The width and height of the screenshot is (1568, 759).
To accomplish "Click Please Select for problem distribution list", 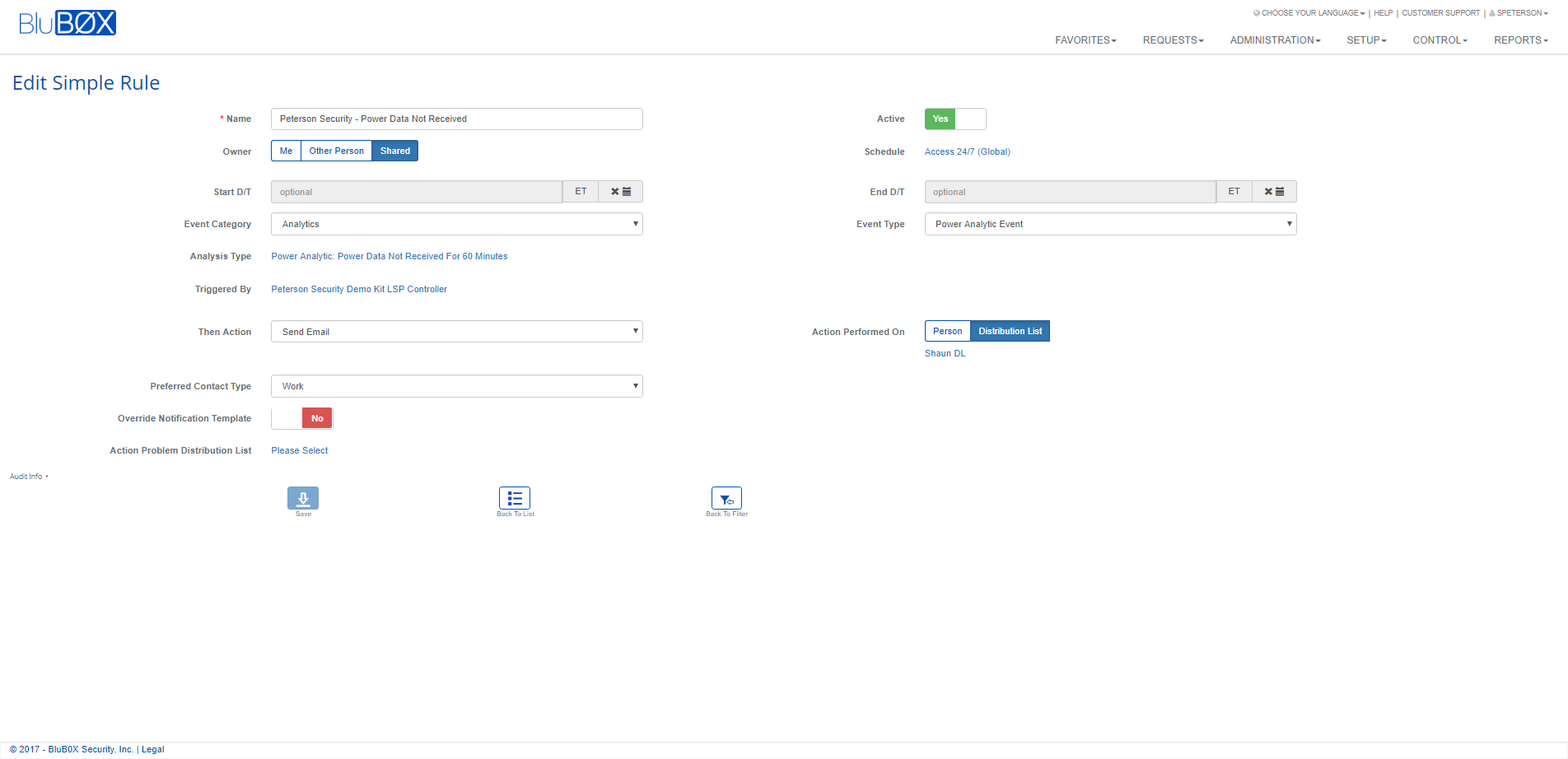I will click(x=300, y=450).
